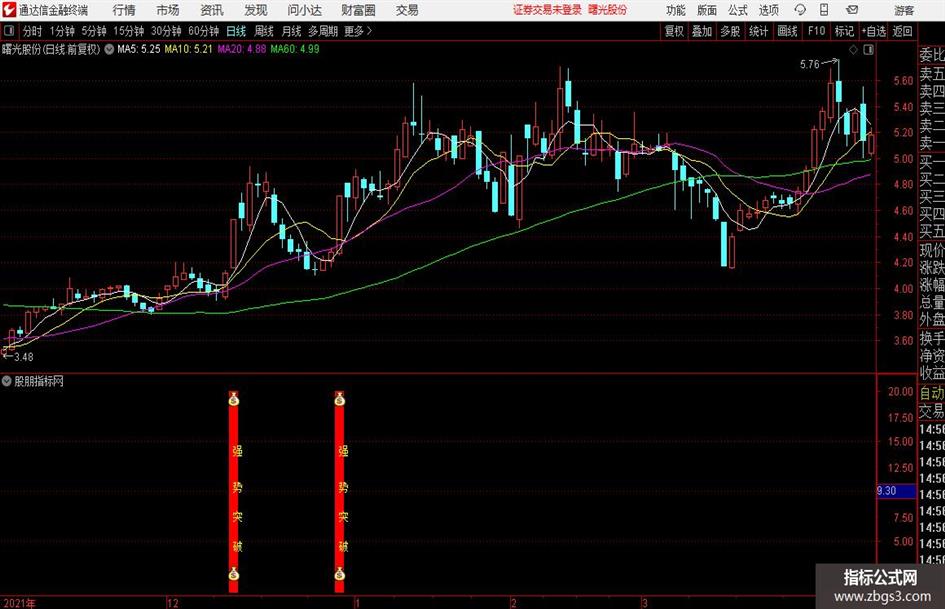Viewport: 945px width, 609px height.
Task: Expand the 曙光股份 chart settings dropdown
Action: click(109, 49)
